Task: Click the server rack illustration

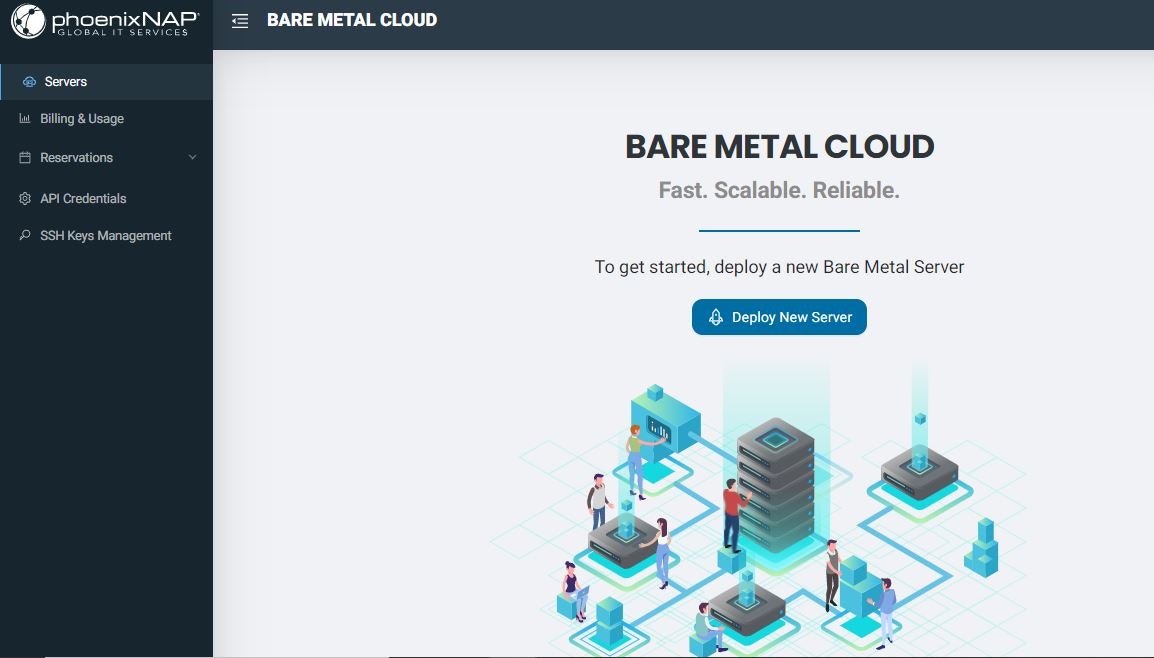Action: coord(775,480)
